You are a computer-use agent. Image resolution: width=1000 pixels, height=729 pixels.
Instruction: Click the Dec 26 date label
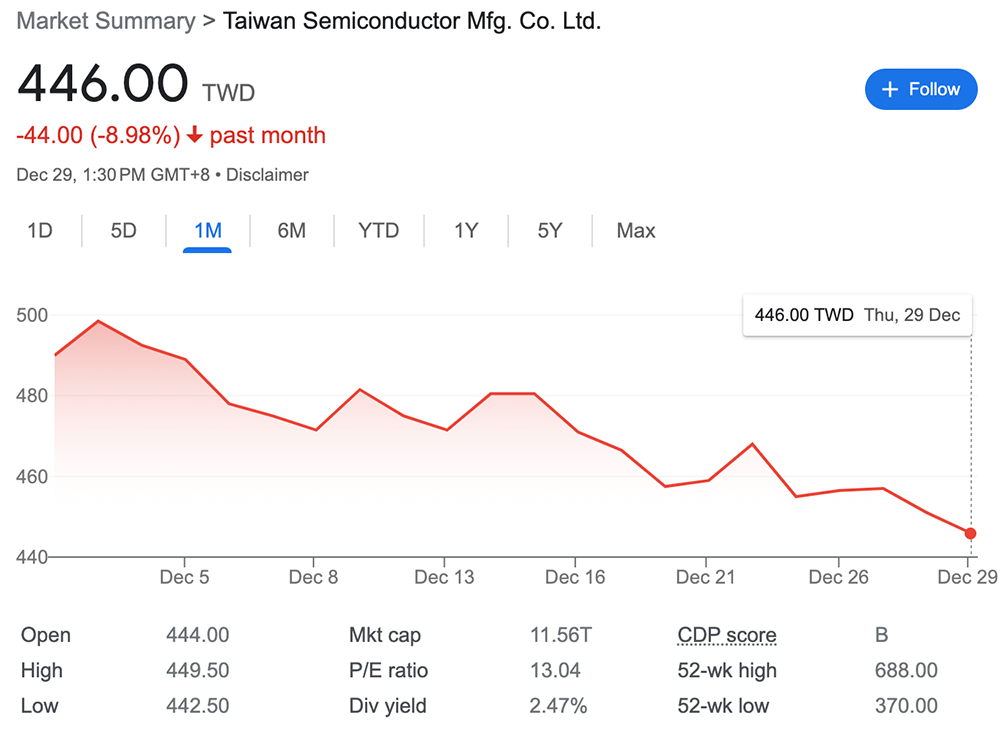click(838, 577)
